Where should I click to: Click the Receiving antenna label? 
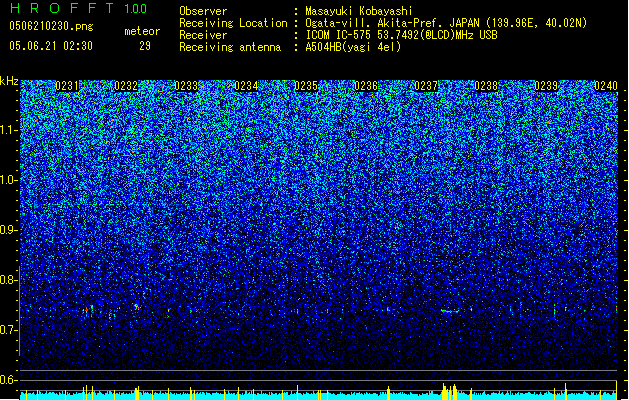coord(230,47)
